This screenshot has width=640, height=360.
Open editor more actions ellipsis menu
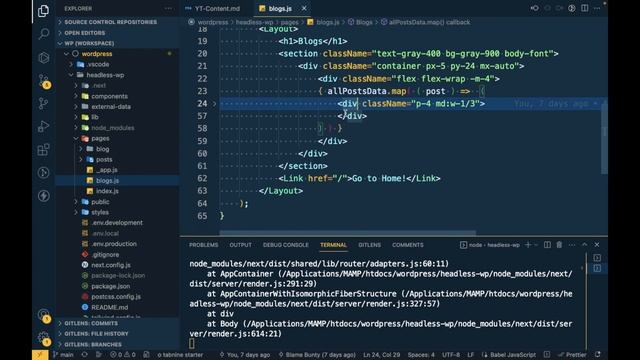point(597,8)
